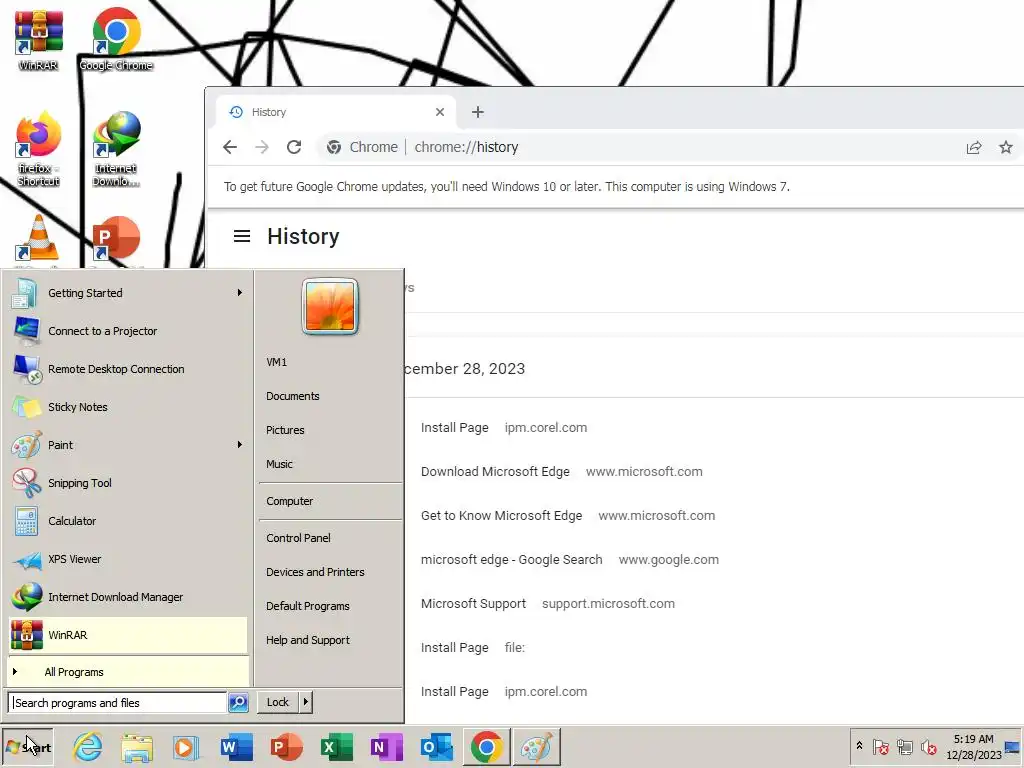Launch Internet Download Manager from Start menu
1024x768 pixels.
(x=129, y=597)
